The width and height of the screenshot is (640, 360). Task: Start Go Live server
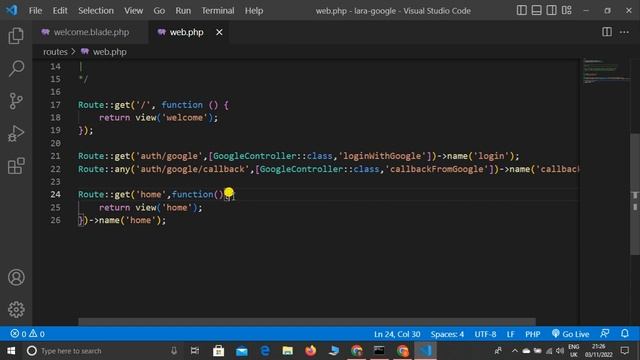570,334
